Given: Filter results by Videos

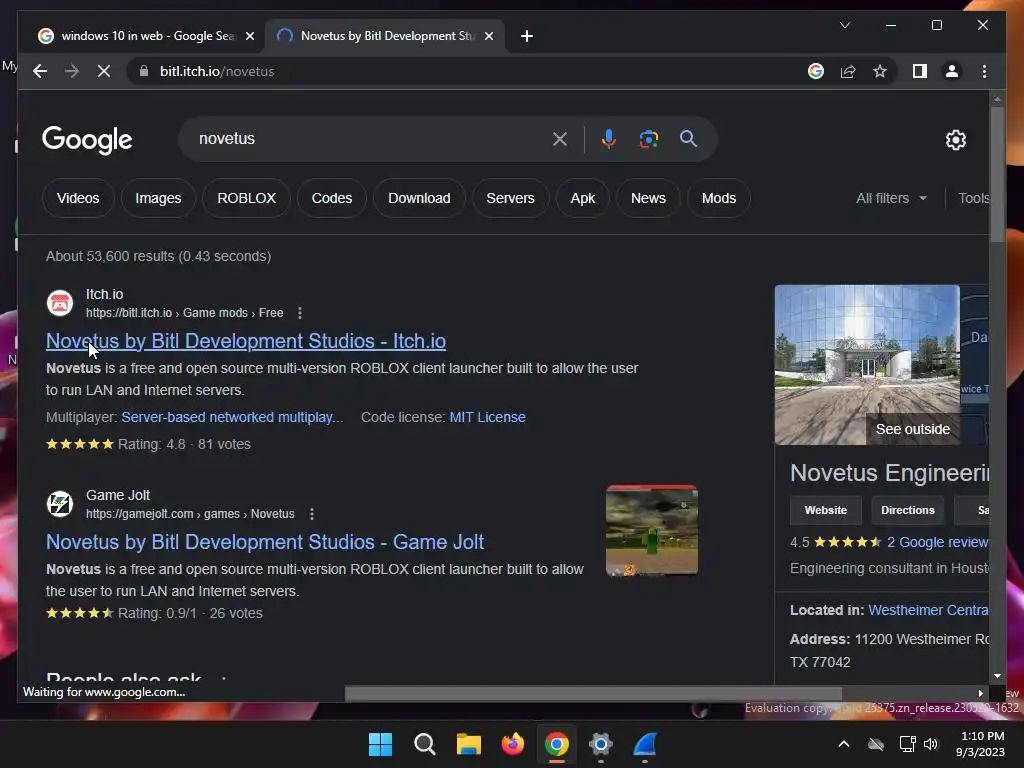Looking at the screenshot, I should point(78,198).
